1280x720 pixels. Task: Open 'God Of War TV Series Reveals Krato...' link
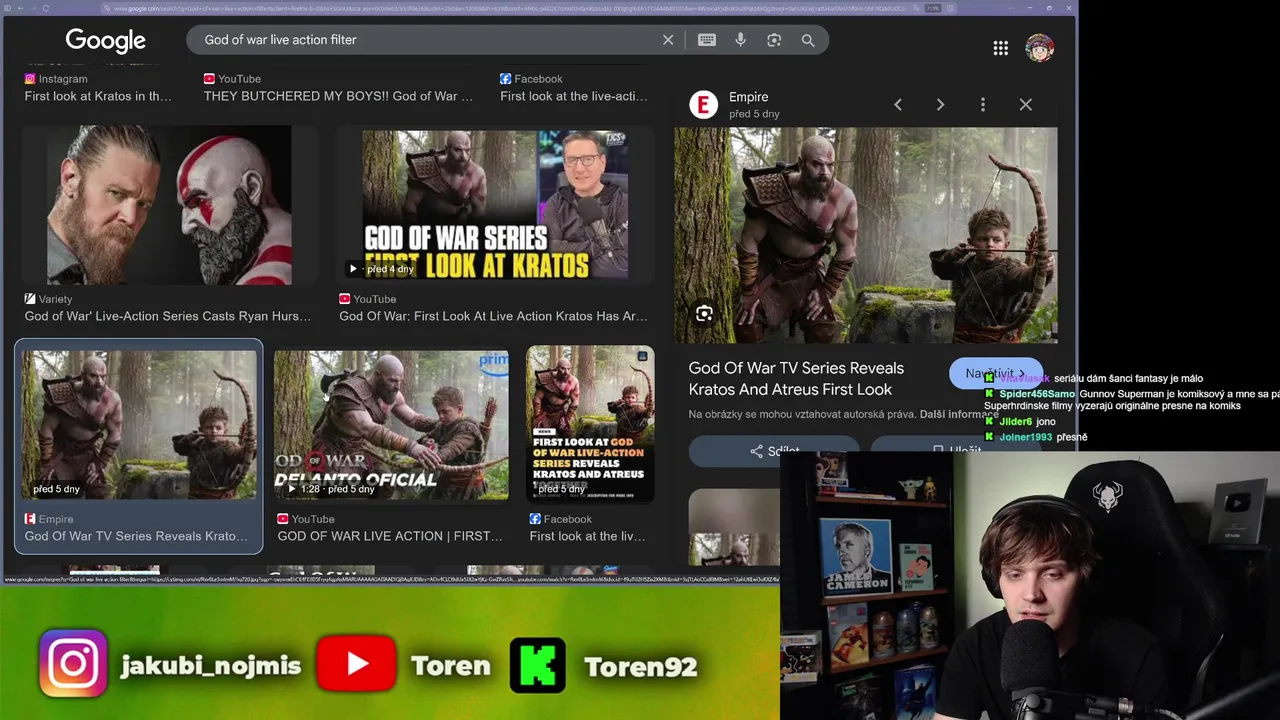click(x=136, y=536)
